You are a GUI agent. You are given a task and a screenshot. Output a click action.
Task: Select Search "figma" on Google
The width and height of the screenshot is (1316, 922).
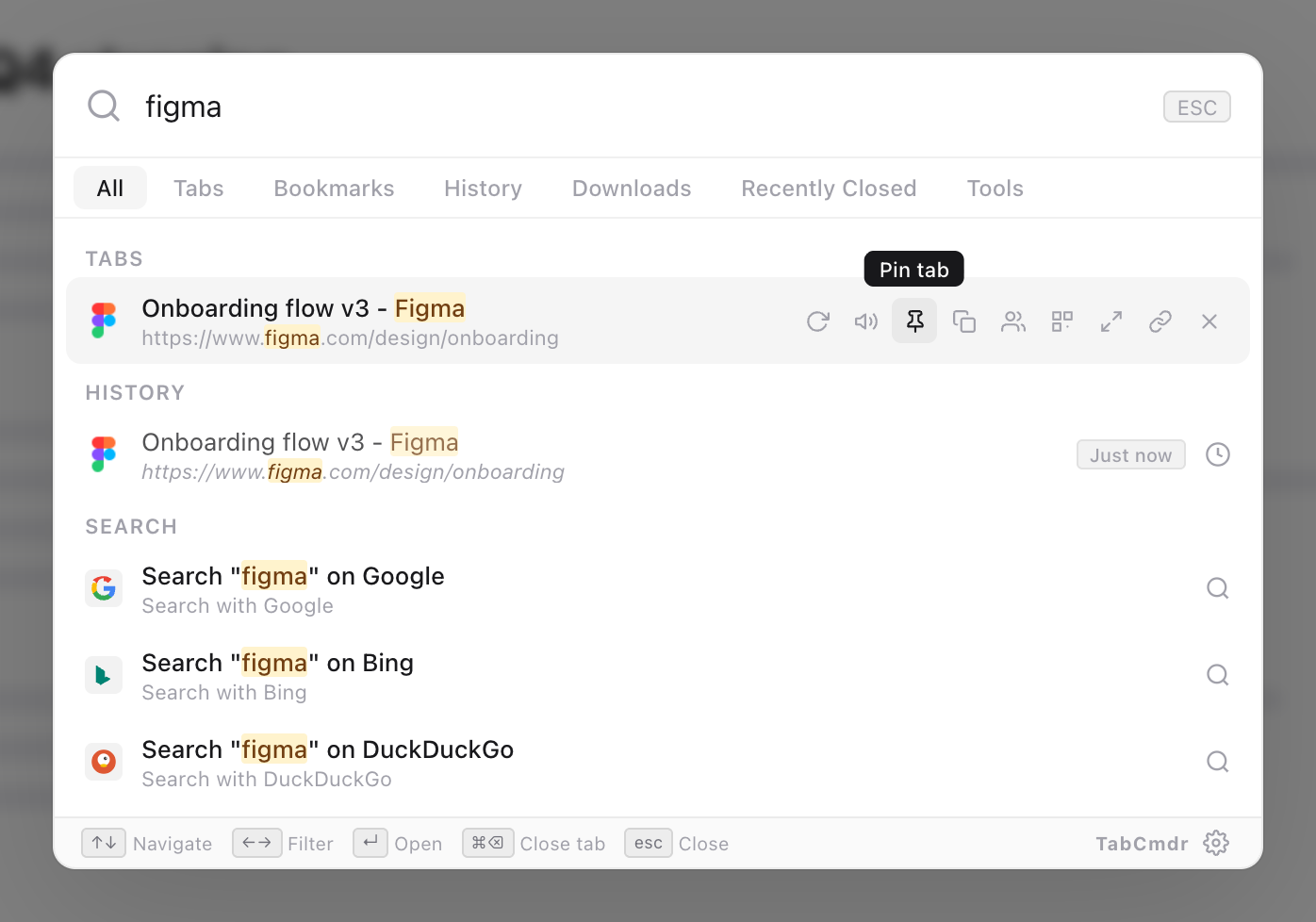[658, 588]
